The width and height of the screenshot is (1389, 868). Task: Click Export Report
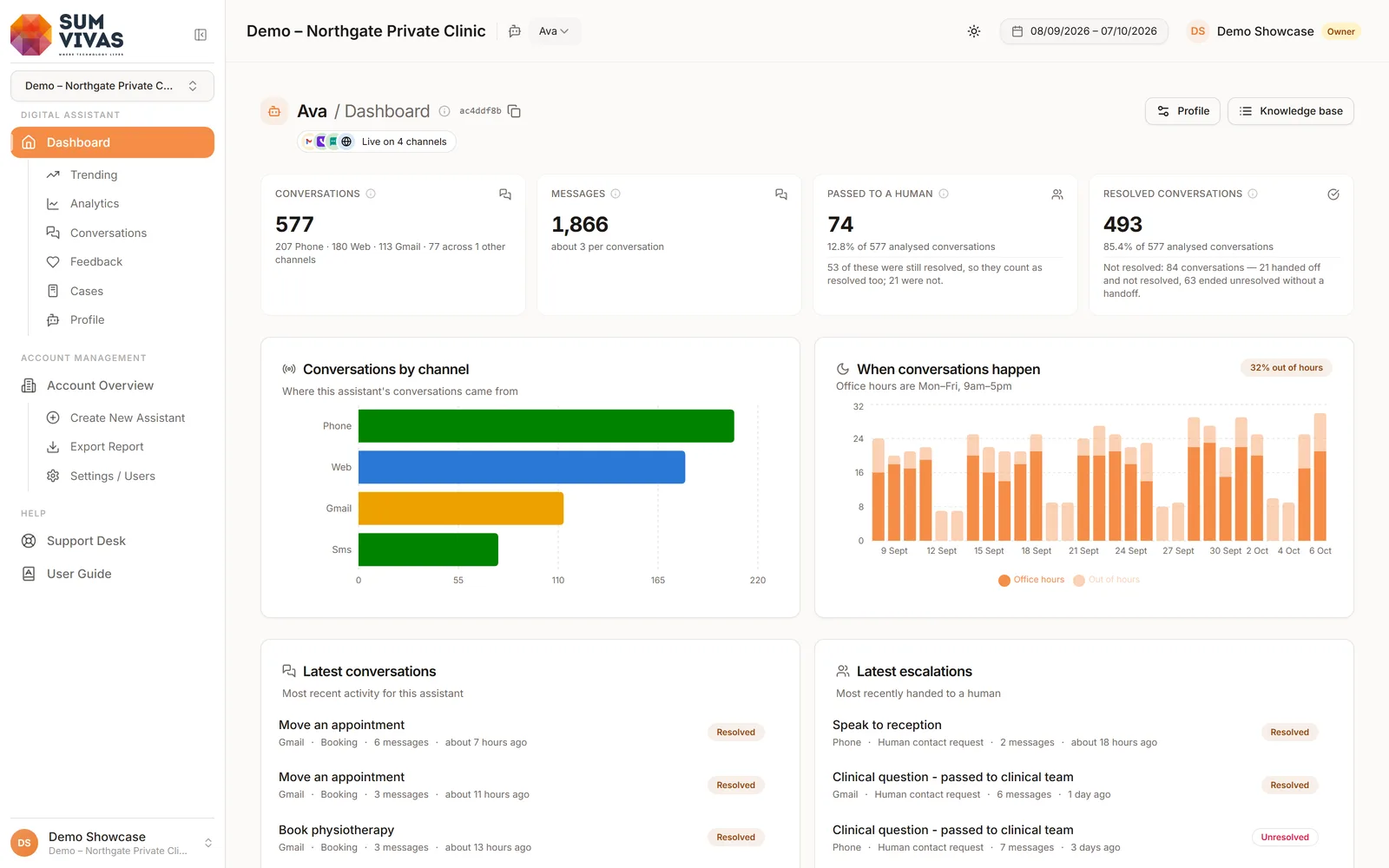[x=107, y=447]
